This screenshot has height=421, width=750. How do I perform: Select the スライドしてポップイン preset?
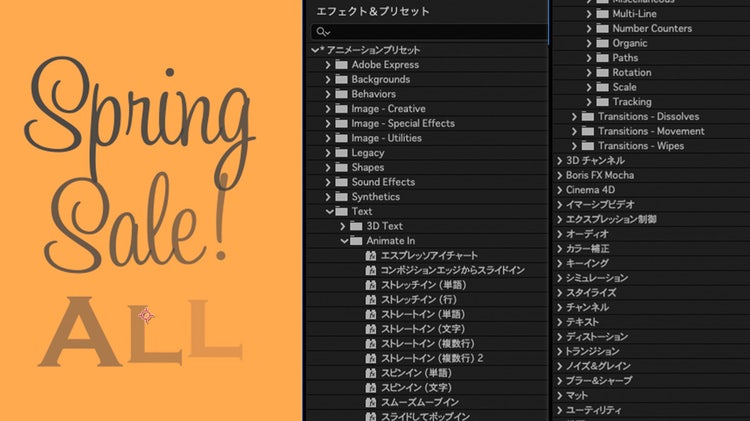425,416
